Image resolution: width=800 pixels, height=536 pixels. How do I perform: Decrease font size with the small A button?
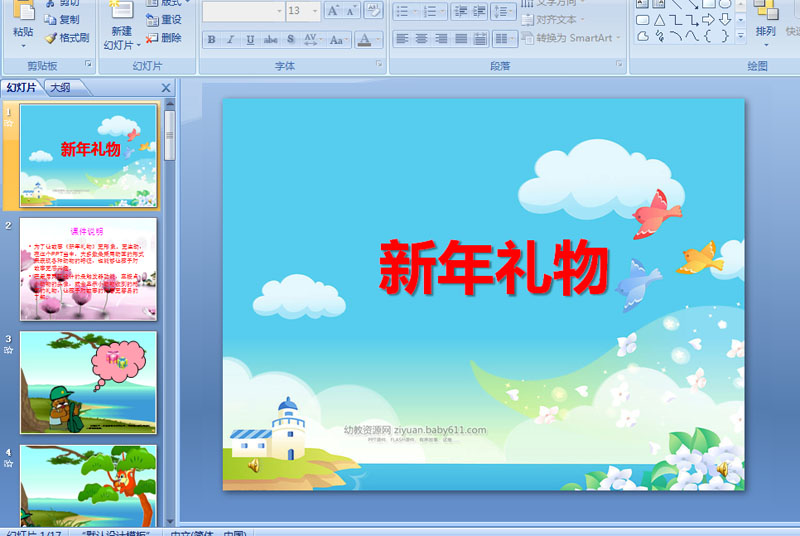[x=351, y=10]
